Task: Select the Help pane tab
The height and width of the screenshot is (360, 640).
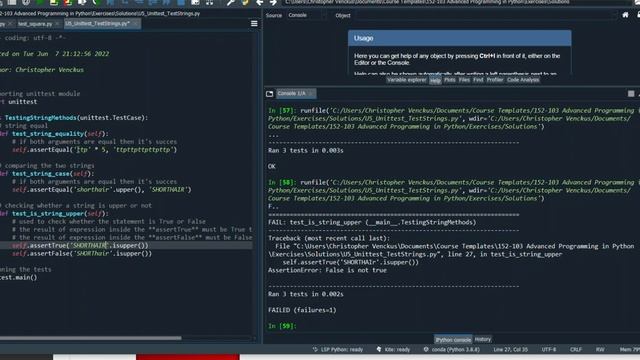Action: [x=435, y=80]
